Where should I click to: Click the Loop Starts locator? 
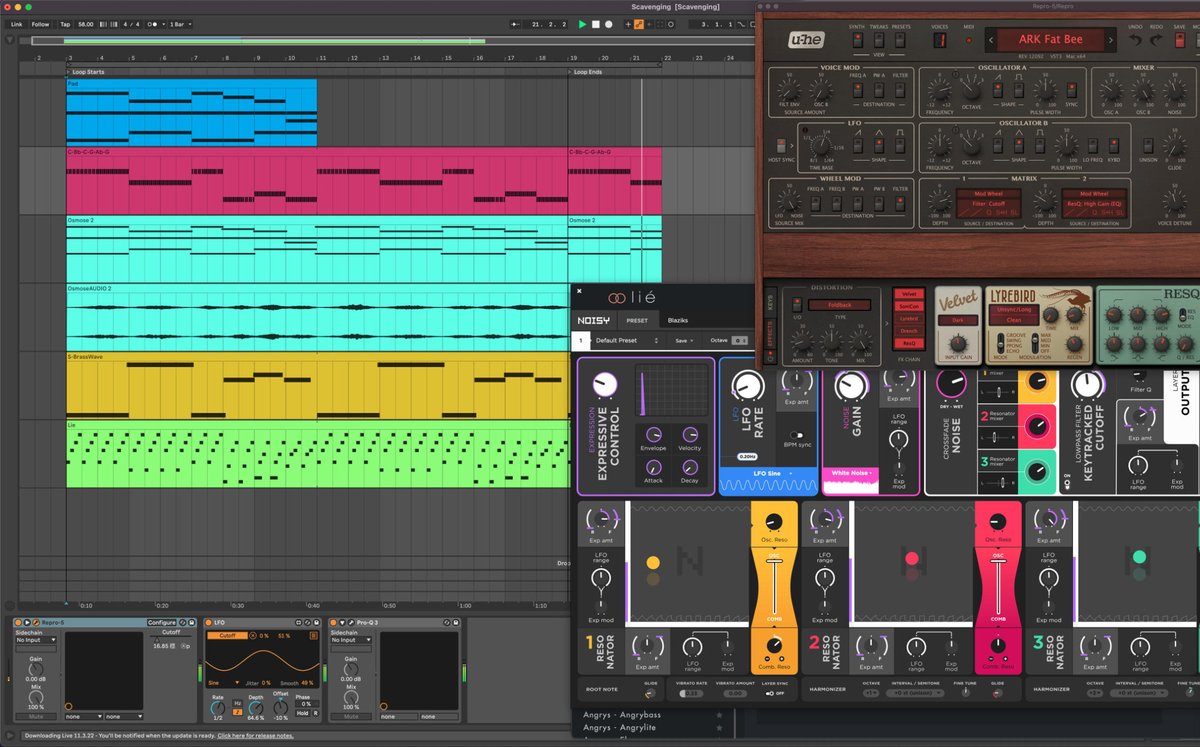click(x=88, y=72)
